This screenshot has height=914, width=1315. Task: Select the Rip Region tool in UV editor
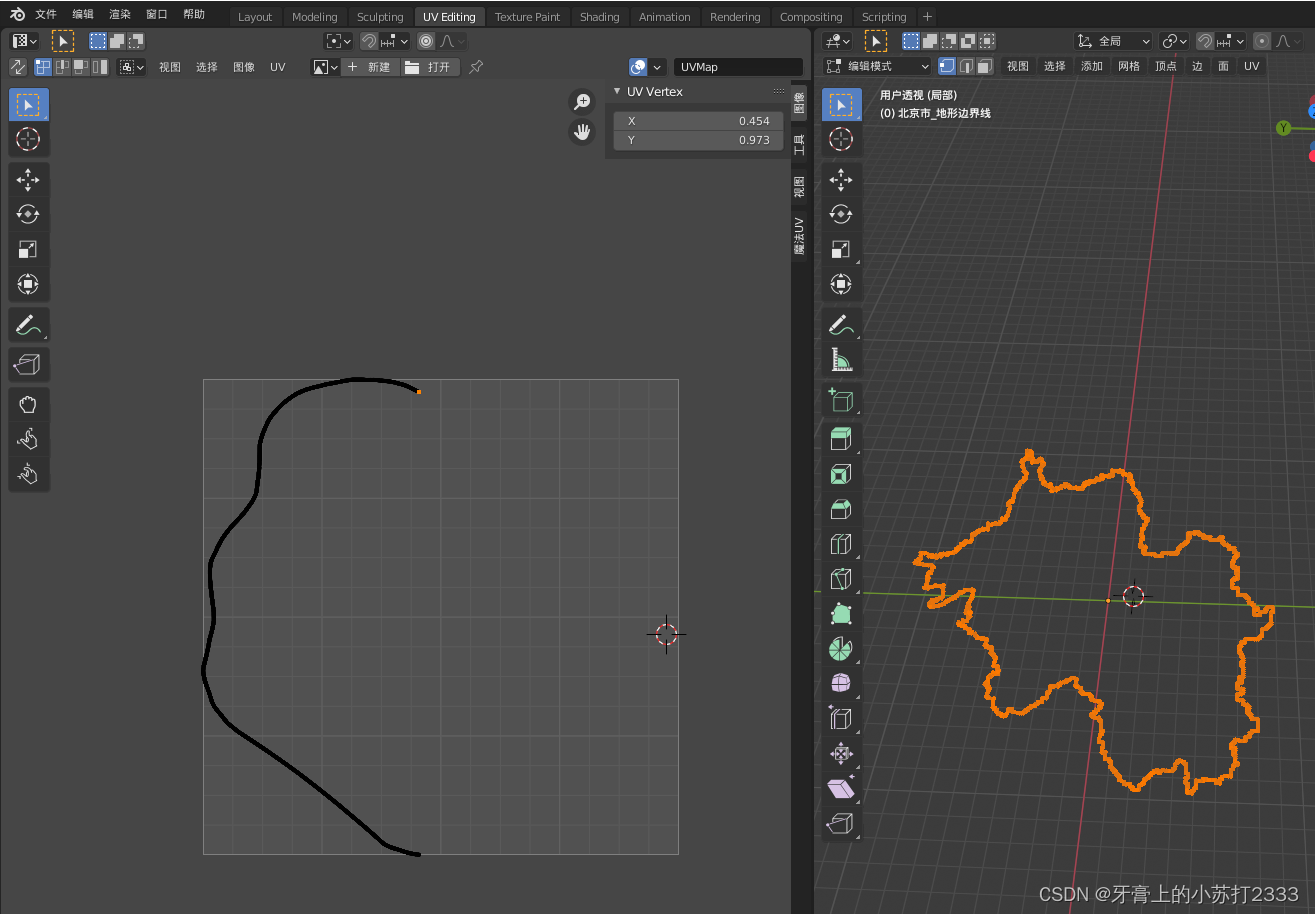click(x=28, y=365)
